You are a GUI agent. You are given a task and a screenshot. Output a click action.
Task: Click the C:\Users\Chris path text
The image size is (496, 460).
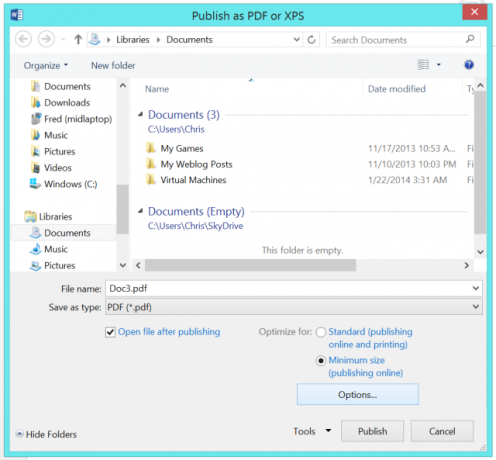(x=176, y=129)
